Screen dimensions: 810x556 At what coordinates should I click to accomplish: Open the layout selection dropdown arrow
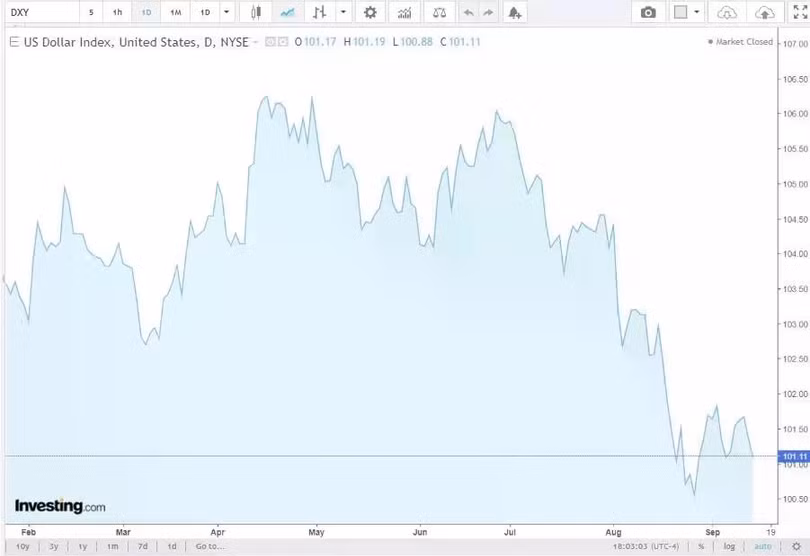697,12
